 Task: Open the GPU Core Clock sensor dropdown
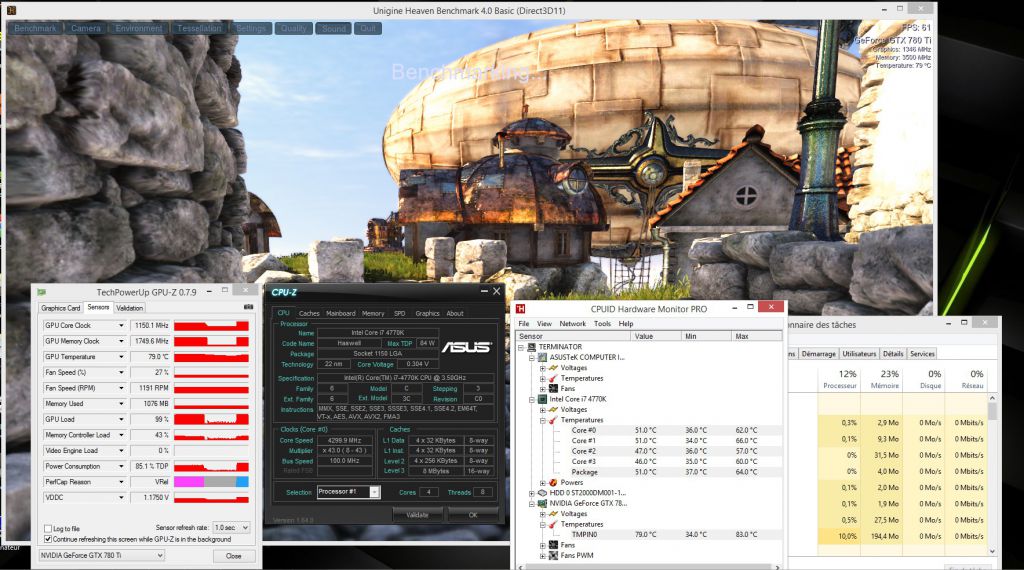pos(121,325)
